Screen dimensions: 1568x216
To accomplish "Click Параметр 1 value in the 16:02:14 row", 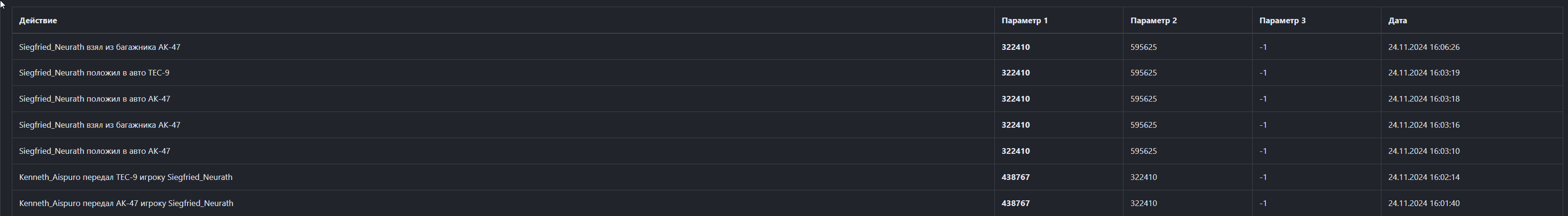I will coord(1015,178).
